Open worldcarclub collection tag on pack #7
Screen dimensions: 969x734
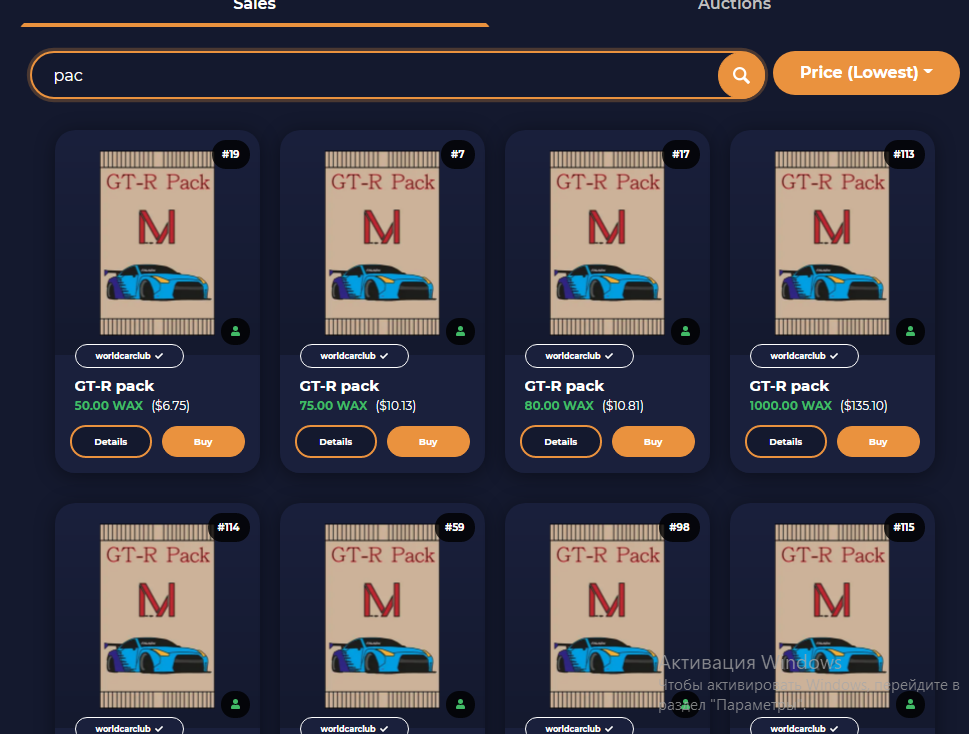tap(354, 356)
